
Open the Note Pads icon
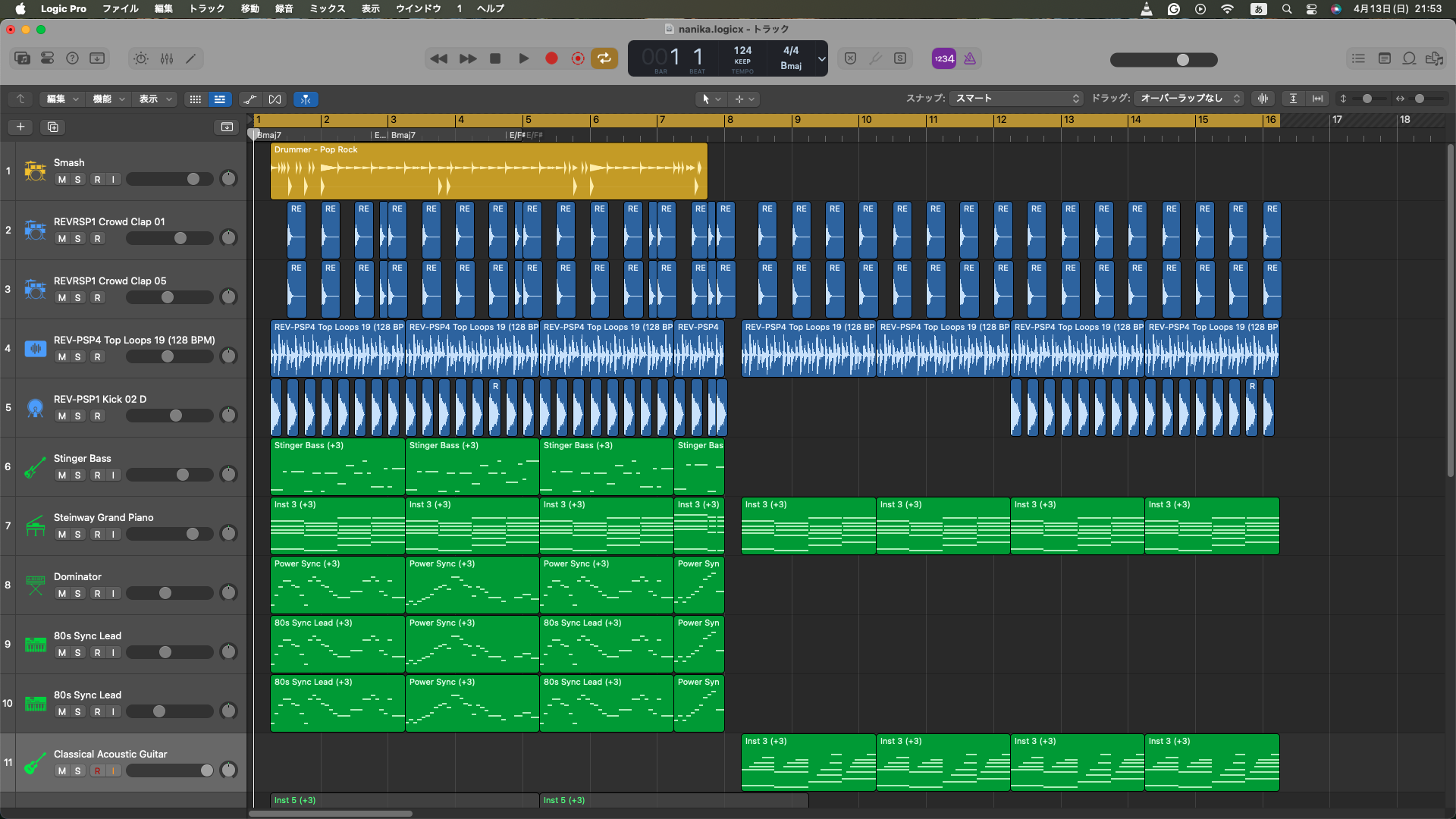[1384, 58]
